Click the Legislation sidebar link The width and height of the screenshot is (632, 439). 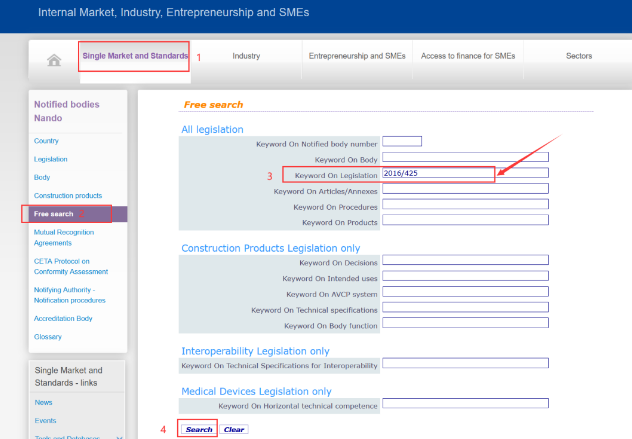point(51,159)
